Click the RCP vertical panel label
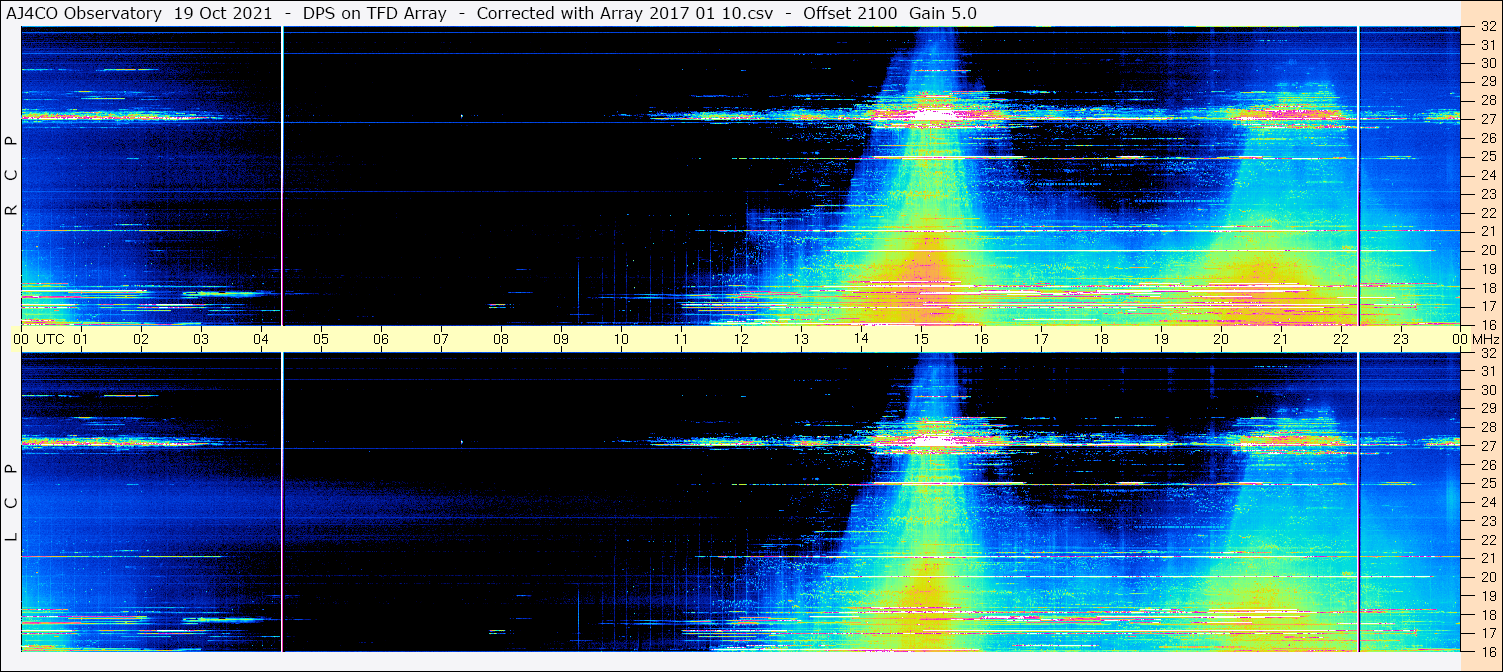 point(11,175)
